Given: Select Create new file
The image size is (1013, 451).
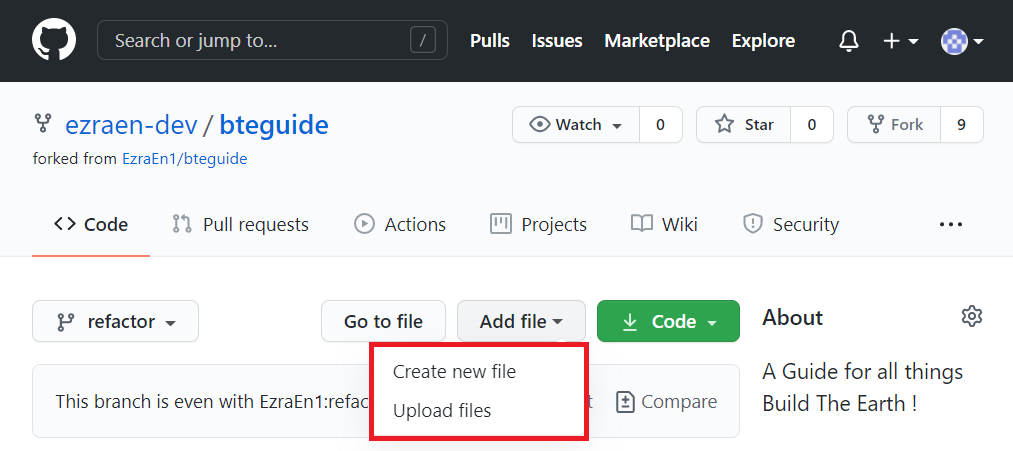Looking at the screenshot, I should coord(454,372).
